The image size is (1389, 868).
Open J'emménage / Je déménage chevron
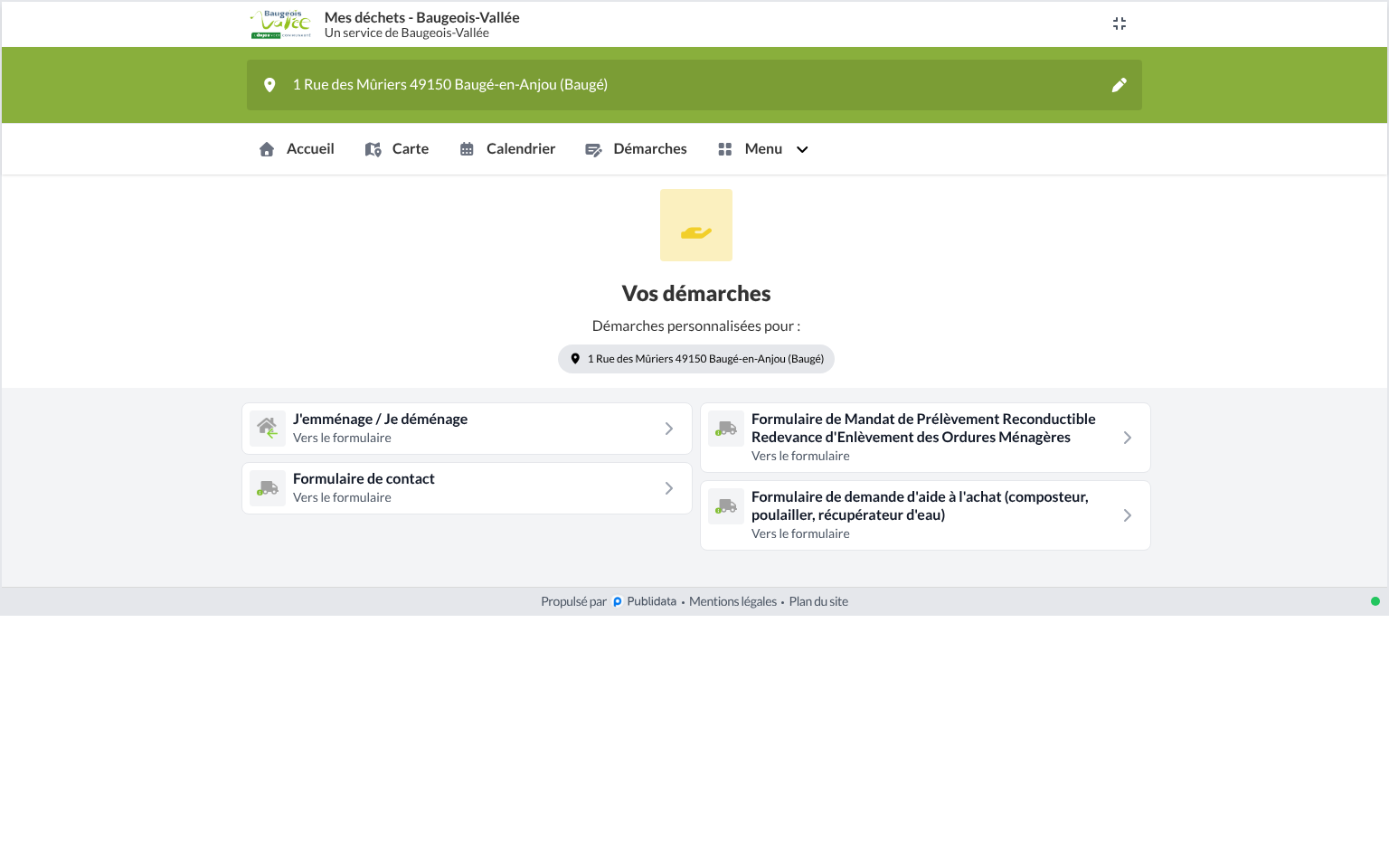(x=669, y=429)
